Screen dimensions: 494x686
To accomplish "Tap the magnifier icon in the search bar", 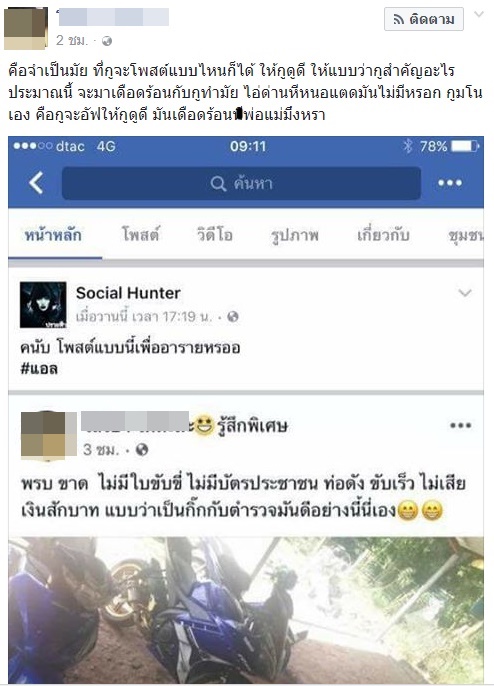I will click(218, 184).
